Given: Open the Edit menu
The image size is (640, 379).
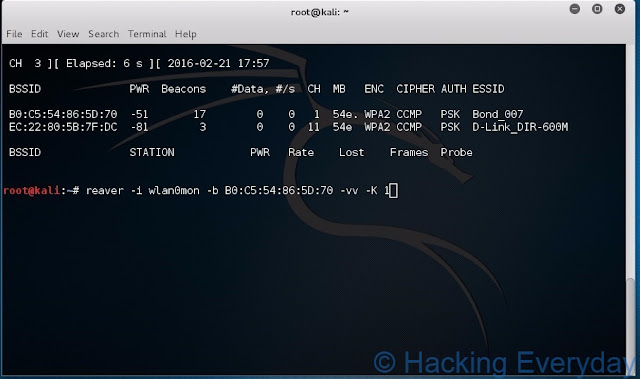Looking at the screenshot, I should pos(40,34).
